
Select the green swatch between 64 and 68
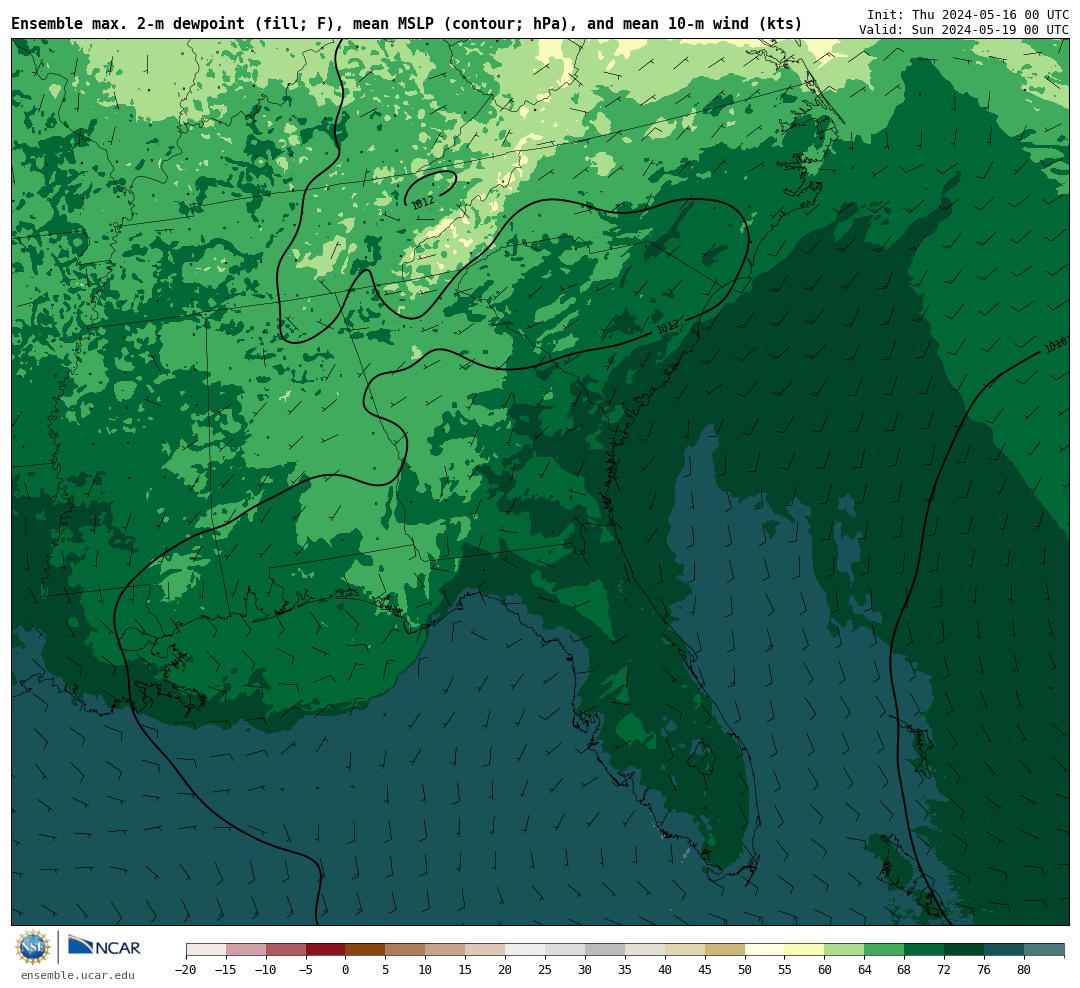tap(884, 949)
